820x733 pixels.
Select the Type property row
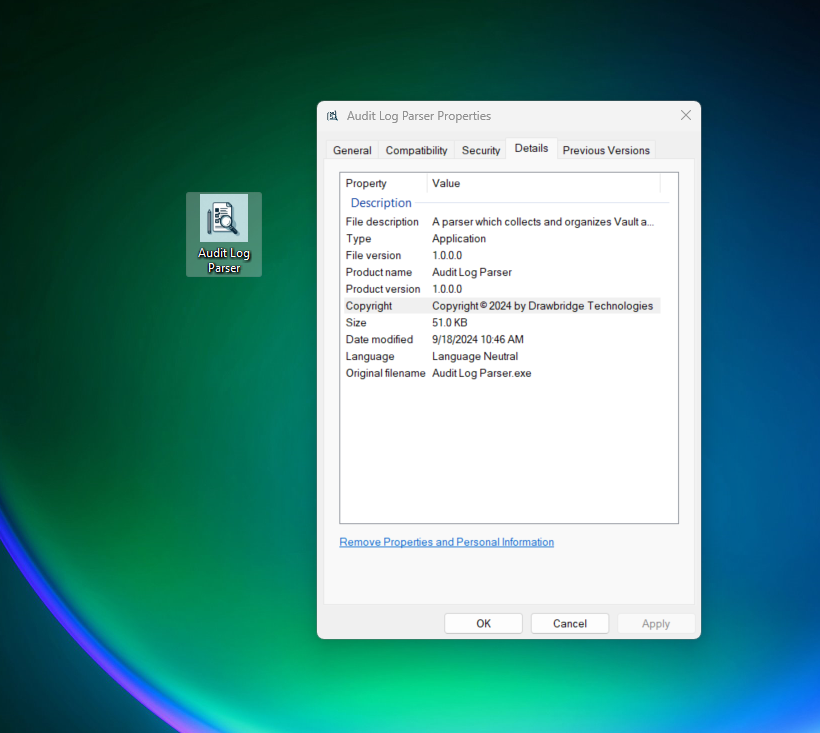click(502, 238)
